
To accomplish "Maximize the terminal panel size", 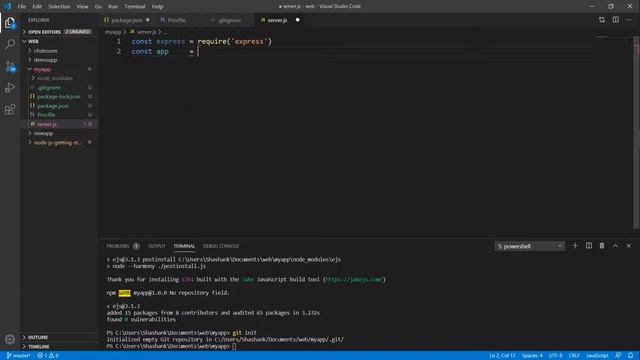I will coord(615,246).
